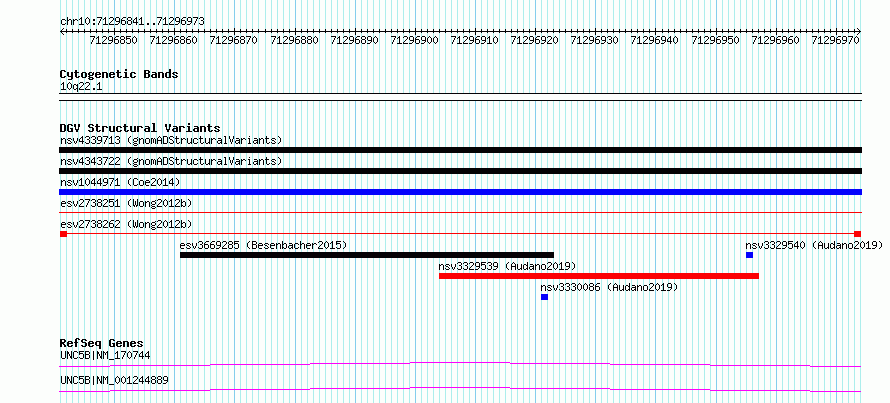Click the black esv3669285 Besenbacher2015 bar
Image resolution: width=890 pixels, height=403 pixels.
tap(367, 255)
